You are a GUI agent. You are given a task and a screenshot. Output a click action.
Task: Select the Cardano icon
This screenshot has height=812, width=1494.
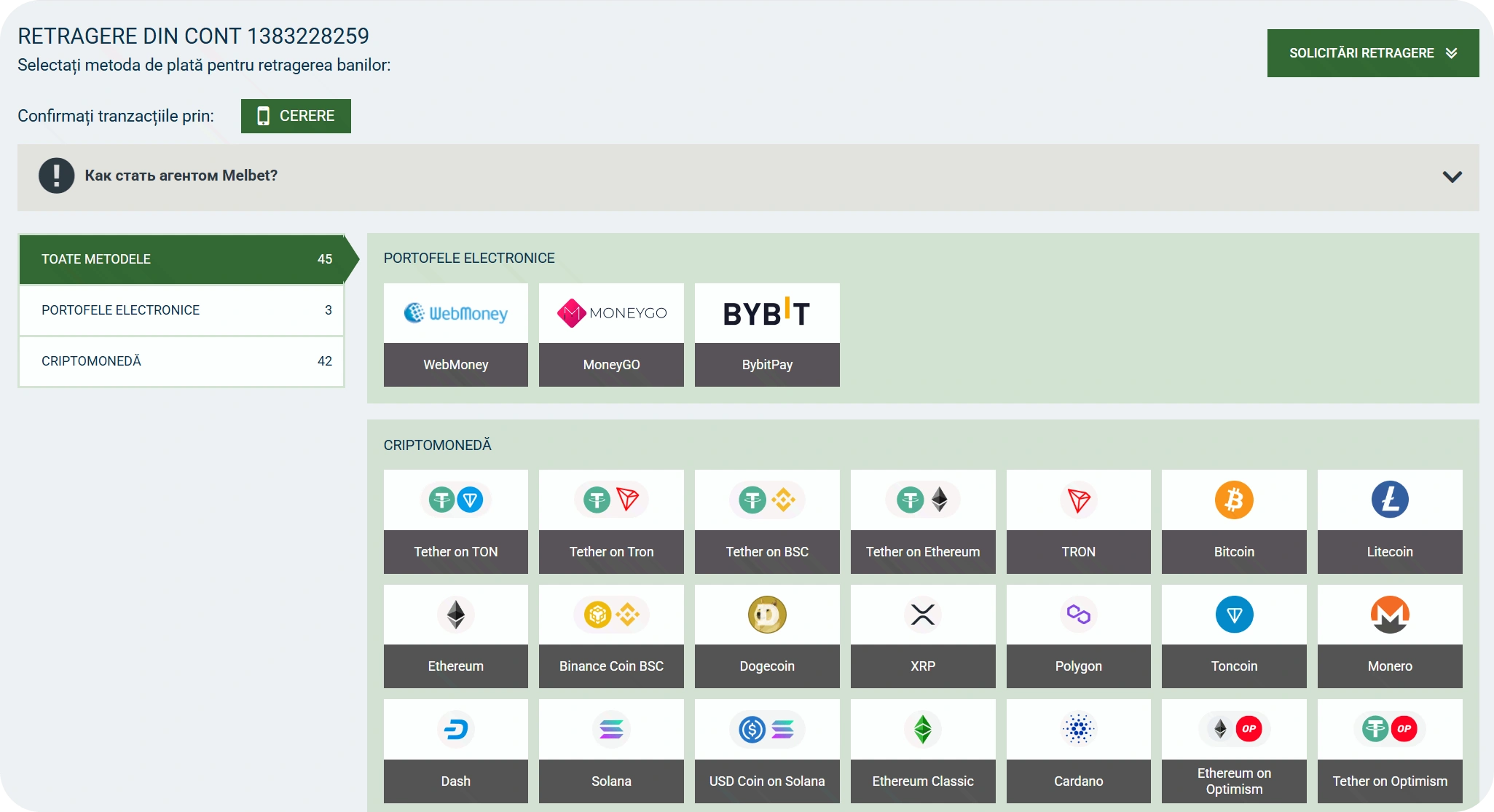pyautogui.click(x=1079, y=729)
